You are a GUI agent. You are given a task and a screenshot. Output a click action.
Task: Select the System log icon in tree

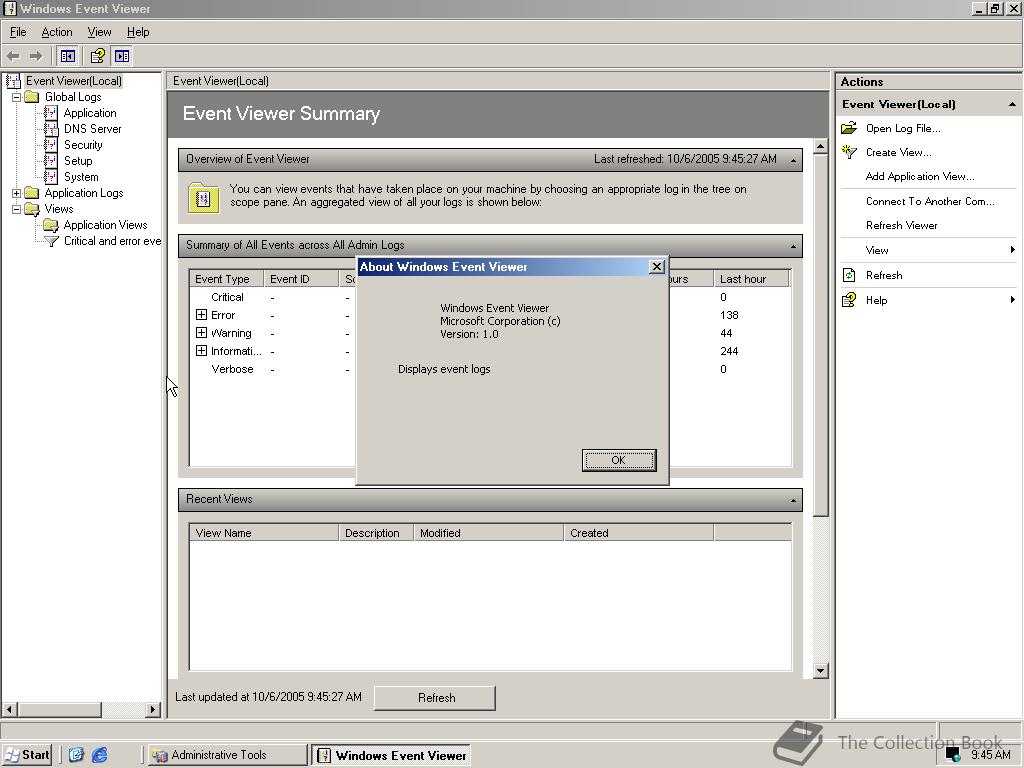click(x=51, y=177)
